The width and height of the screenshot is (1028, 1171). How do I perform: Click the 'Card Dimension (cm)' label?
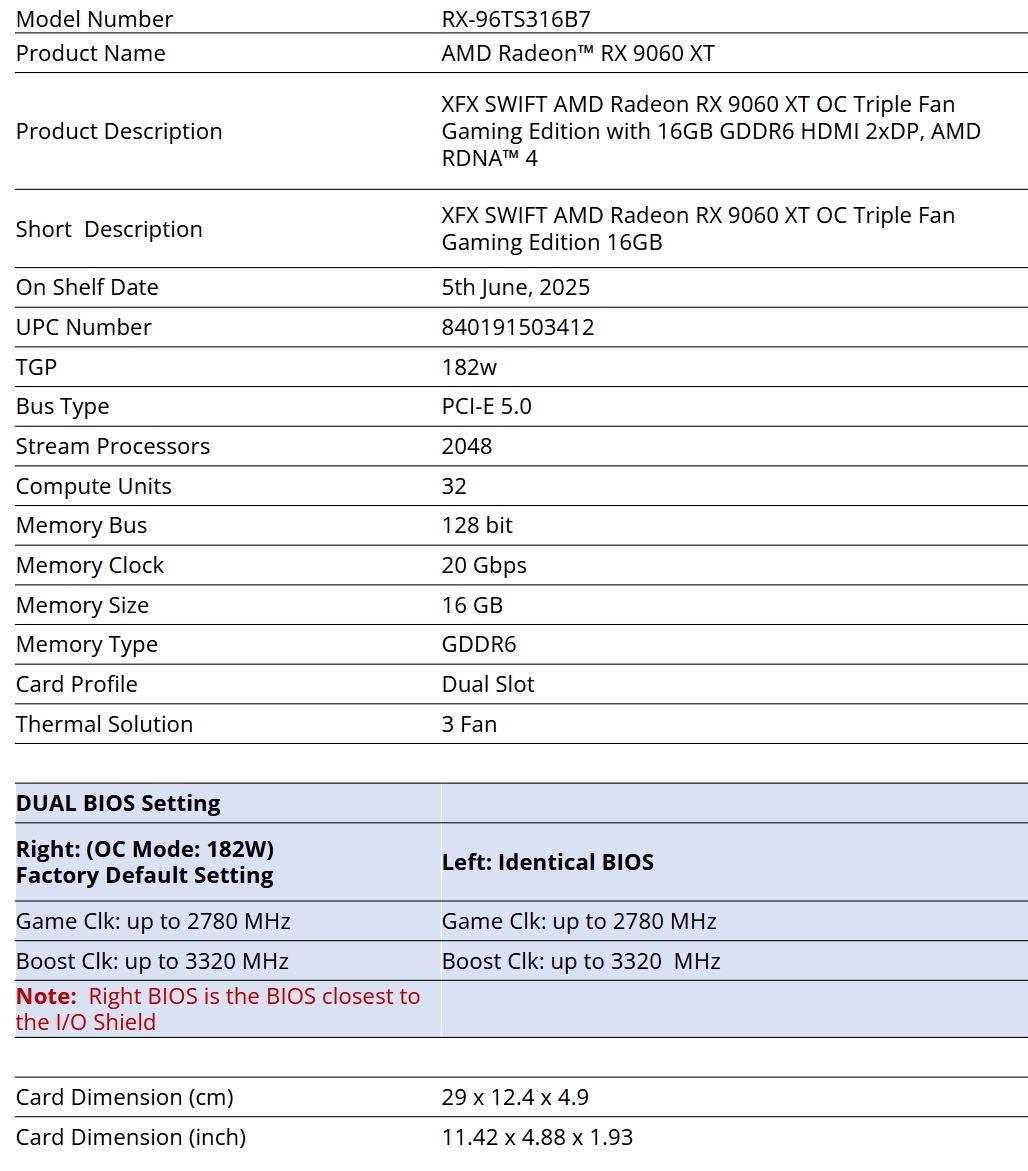125,1097
